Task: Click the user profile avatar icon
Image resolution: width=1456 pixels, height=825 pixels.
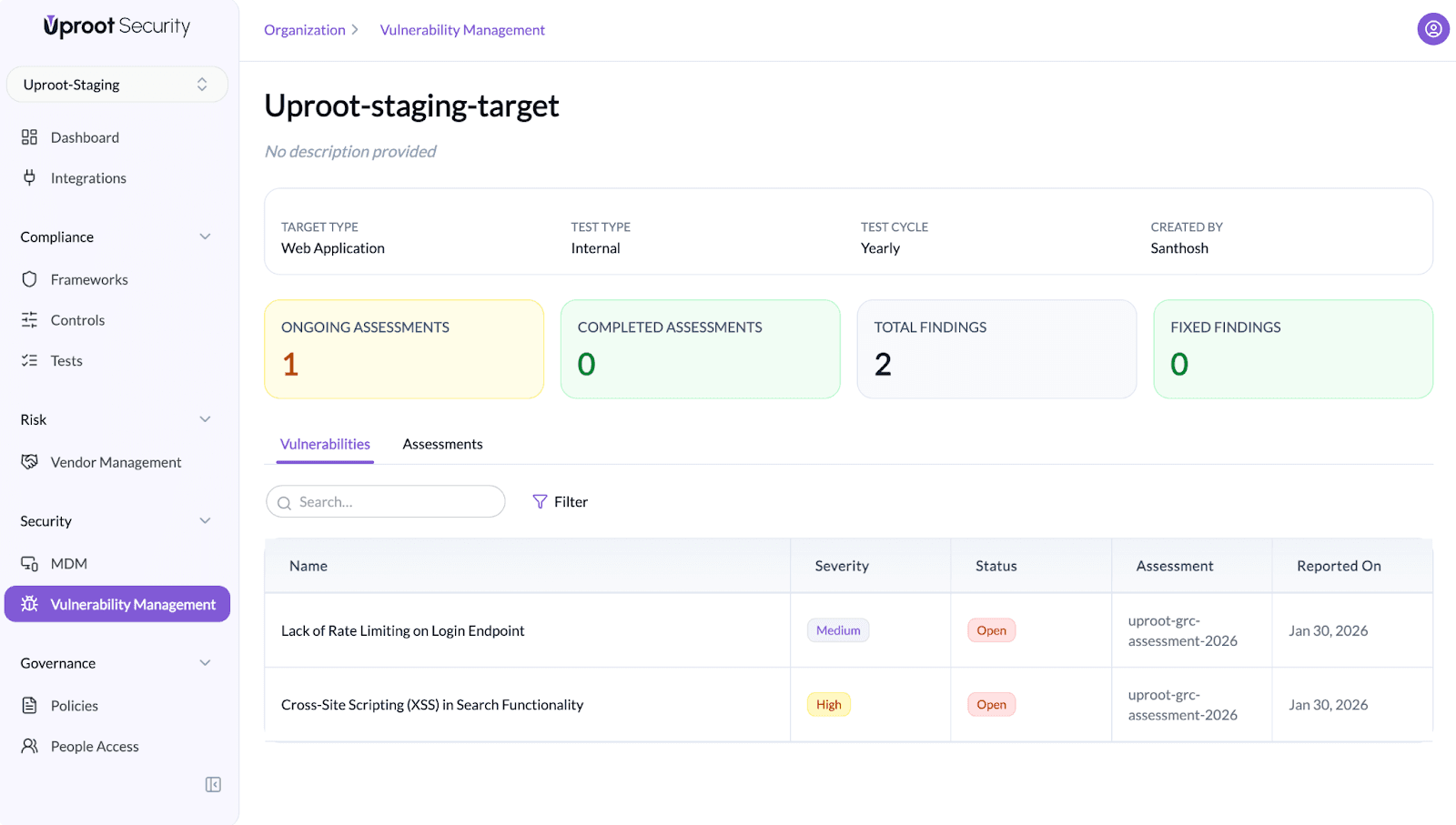Action: point(1432,29)
